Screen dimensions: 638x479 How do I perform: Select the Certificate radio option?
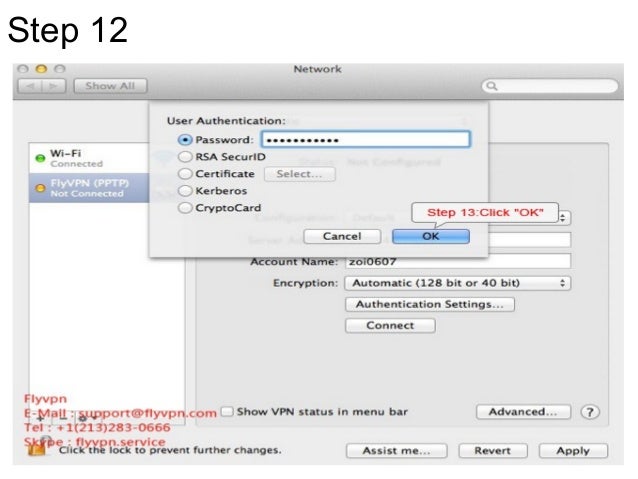pyautogui.click(x=185, y=174)
